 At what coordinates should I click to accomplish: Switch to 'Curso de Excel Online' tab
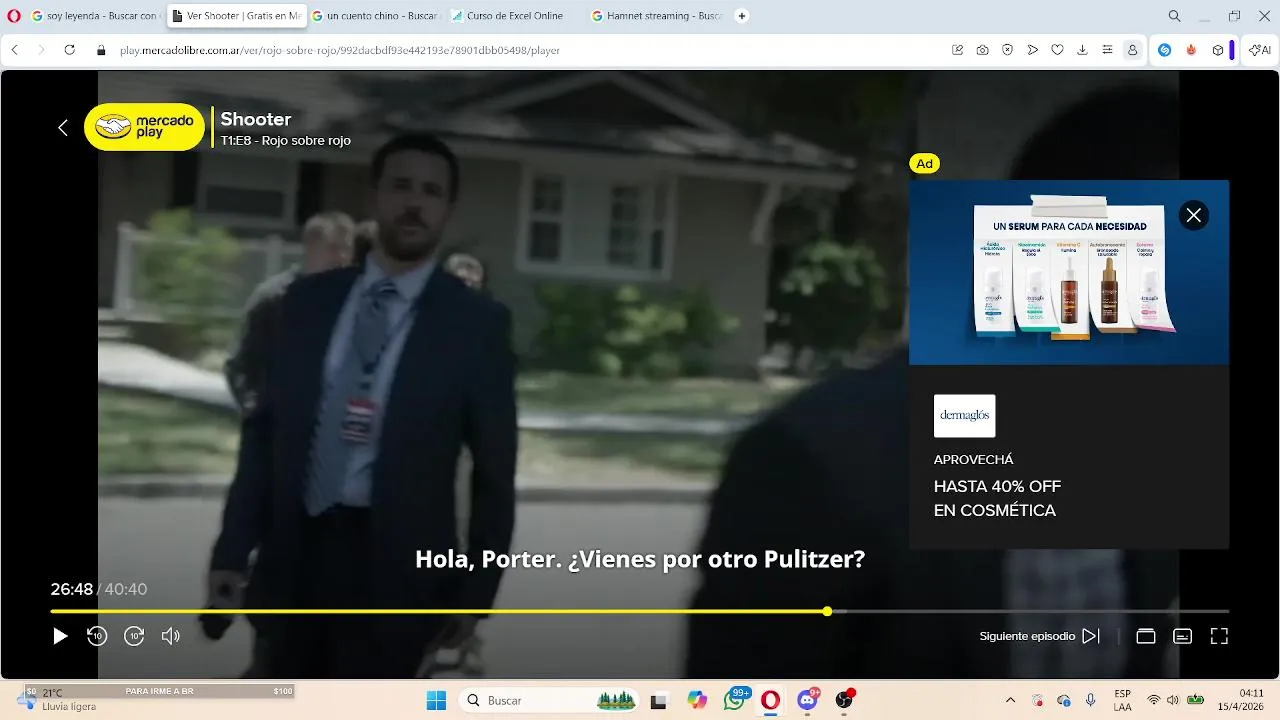514,16
